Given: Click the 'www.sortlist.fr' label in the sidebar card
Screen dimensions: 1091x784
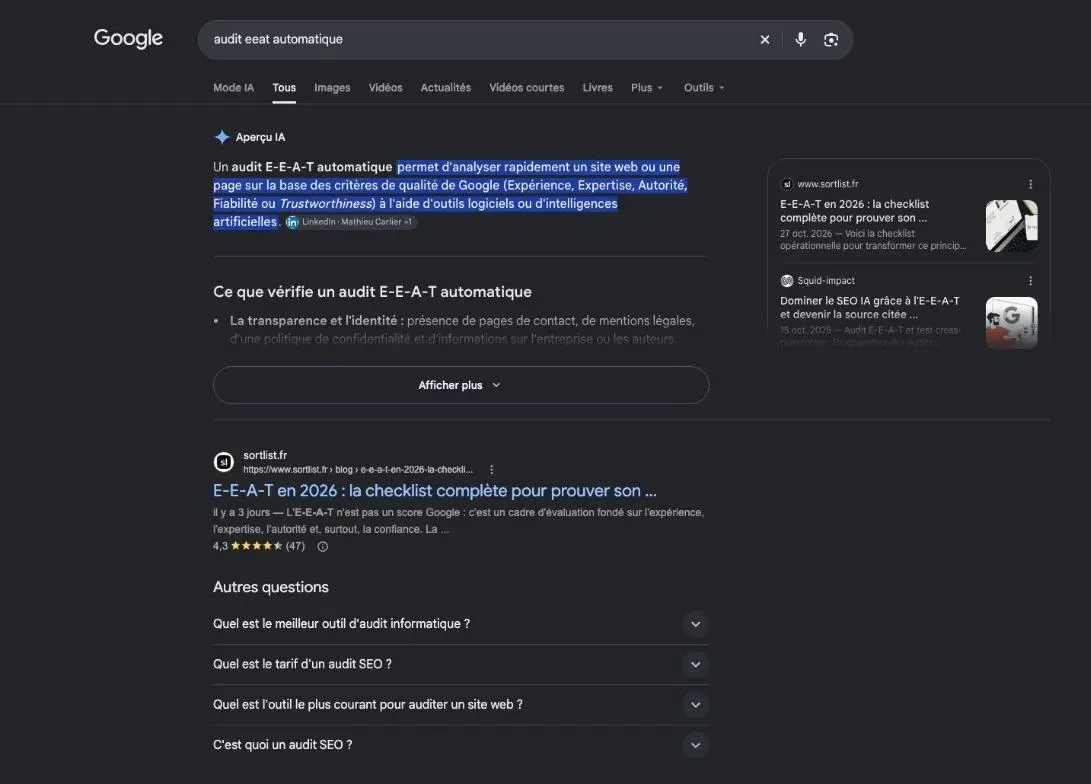Looking at the screenshot, I should pos(827,184).
